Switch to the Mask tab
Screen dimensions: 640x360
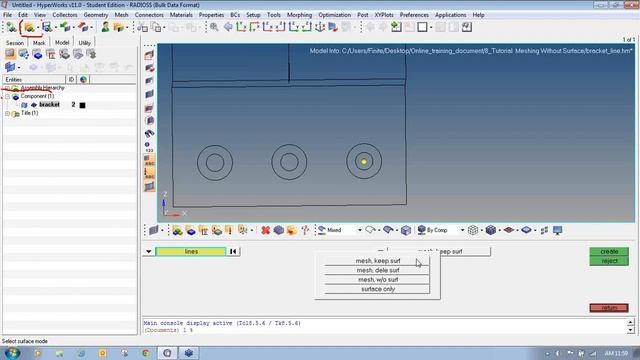pyautogui.click(x=39, y=43)
